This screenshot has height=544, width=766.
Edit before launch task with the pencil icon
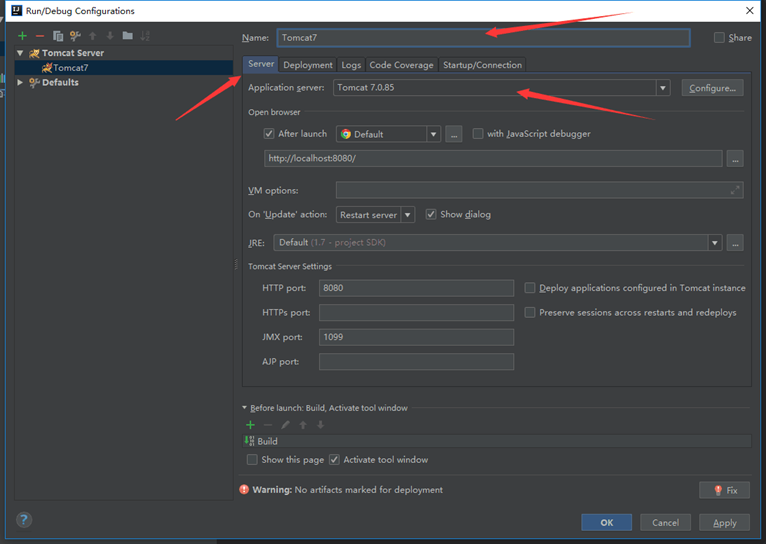[285, 425]
